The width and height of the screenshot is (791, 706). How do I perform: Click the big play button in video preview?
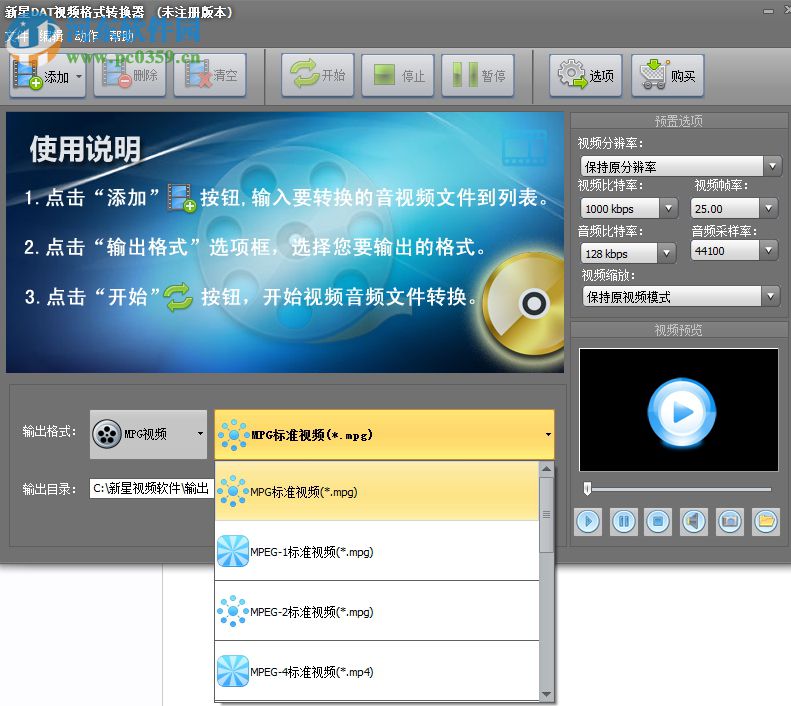click(x=682, y=412)
